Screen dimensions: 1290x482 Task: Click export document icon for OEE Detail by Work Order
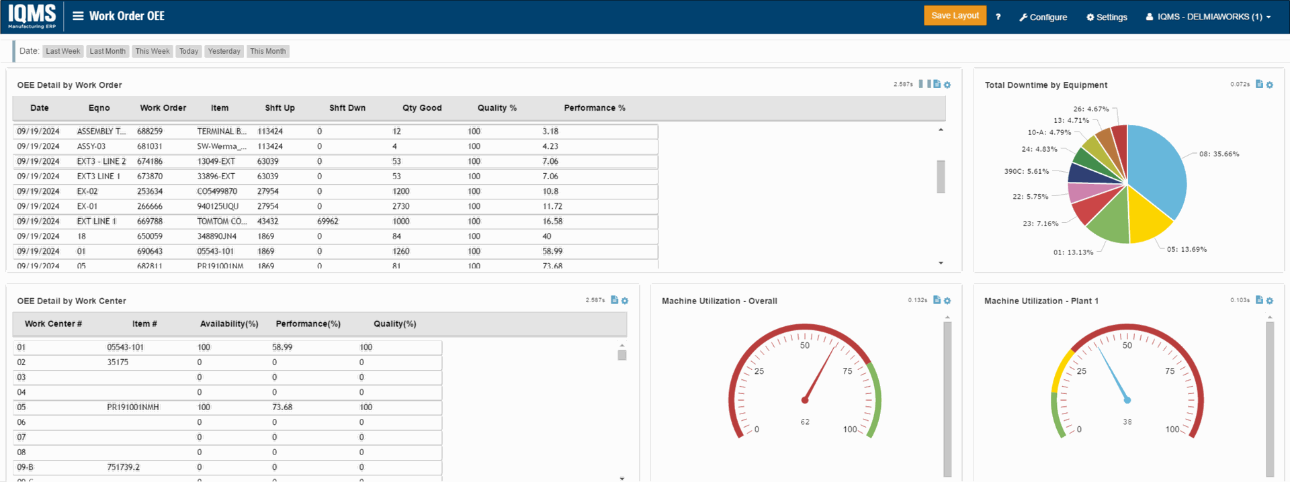[x=938, y=84]
